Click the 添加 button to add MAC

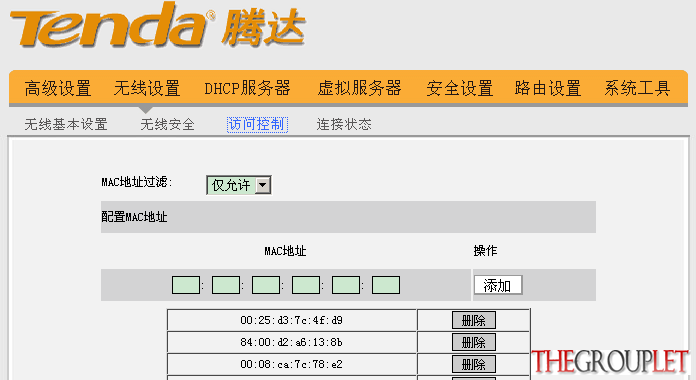point(498,285)
